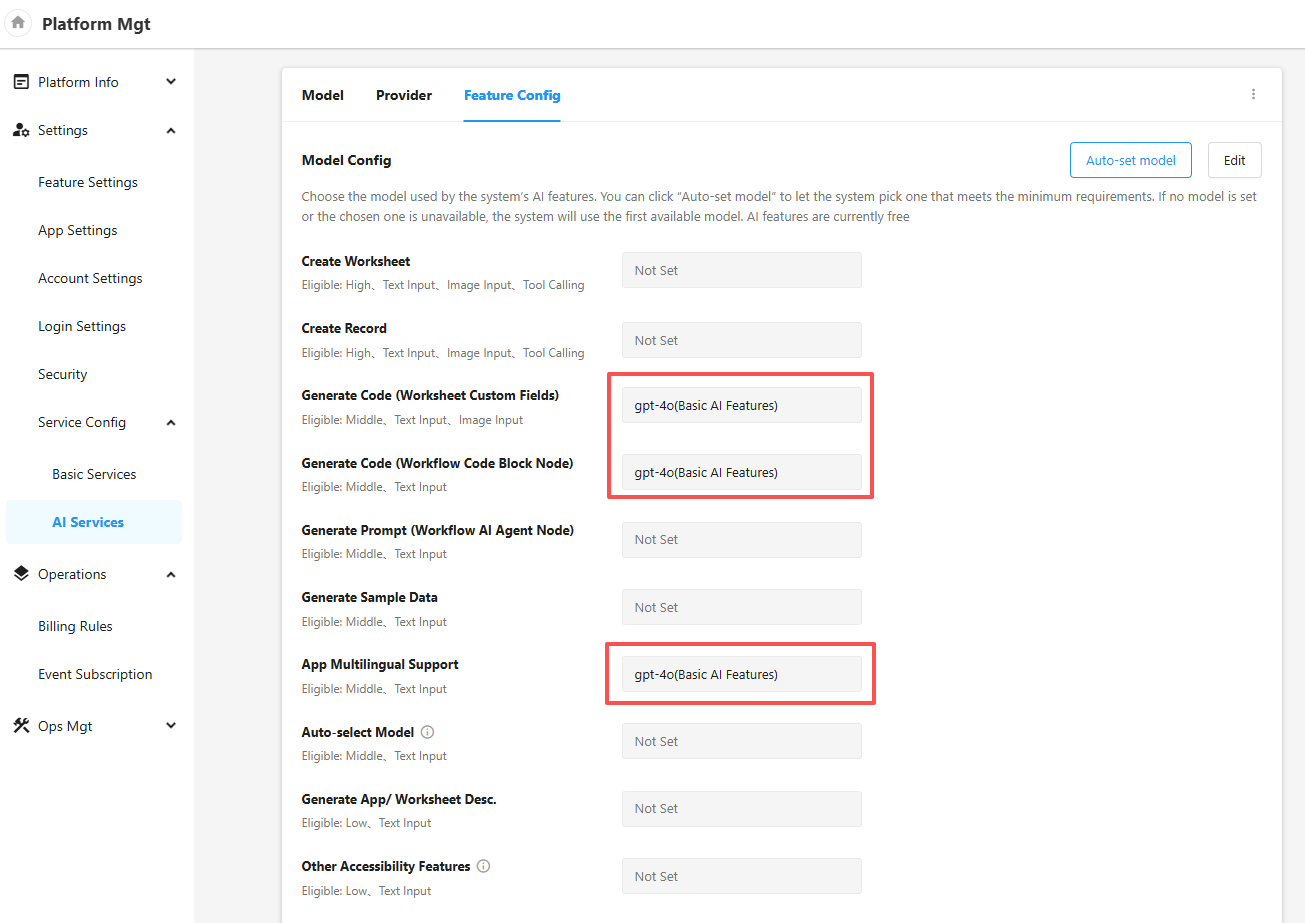Viewport: 1305px width, 923px height.
Task: Switch to the Provider tab
Action: click(404, 95)
